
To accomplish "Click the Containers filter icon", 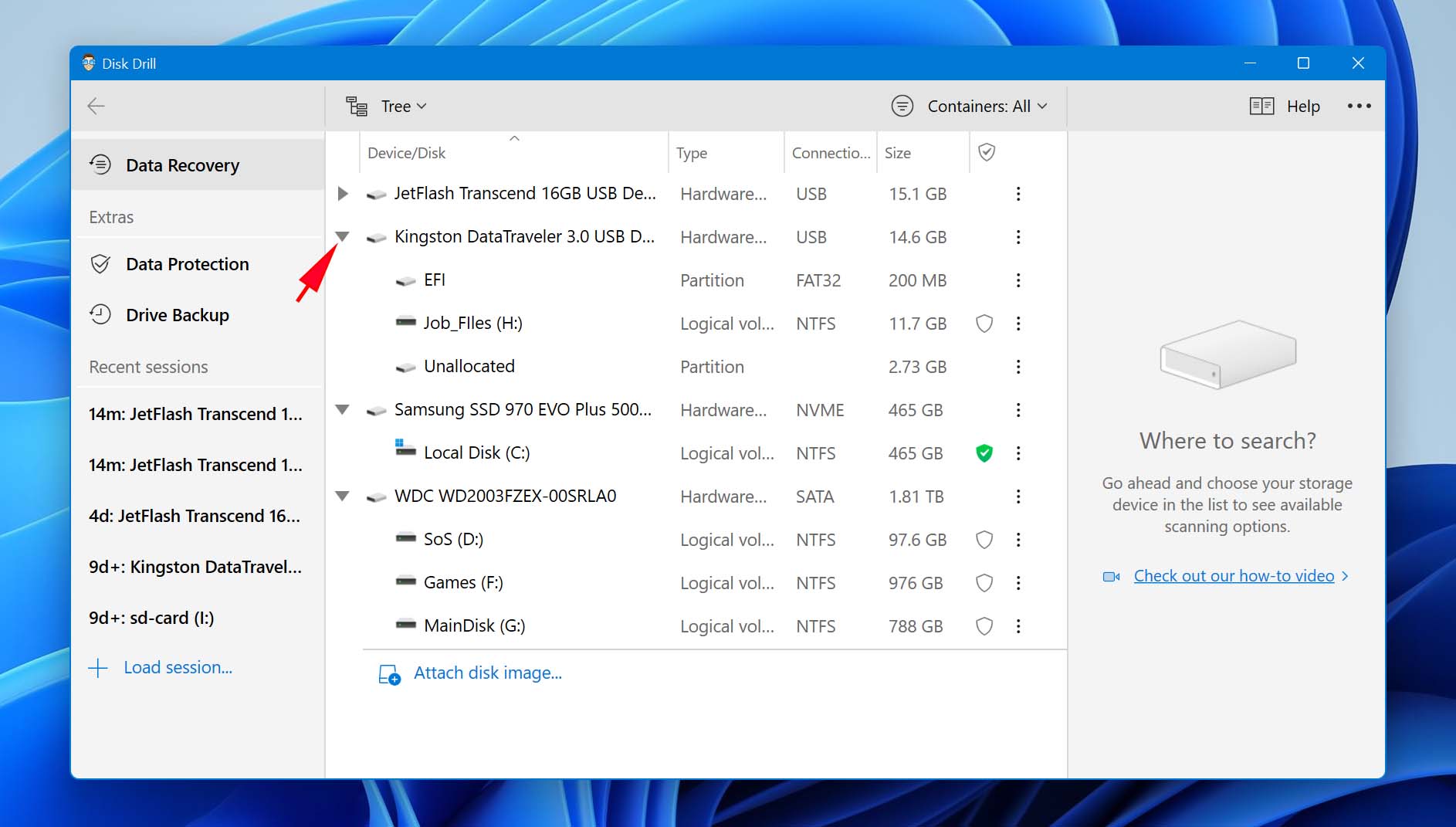I will click(902, 106).
